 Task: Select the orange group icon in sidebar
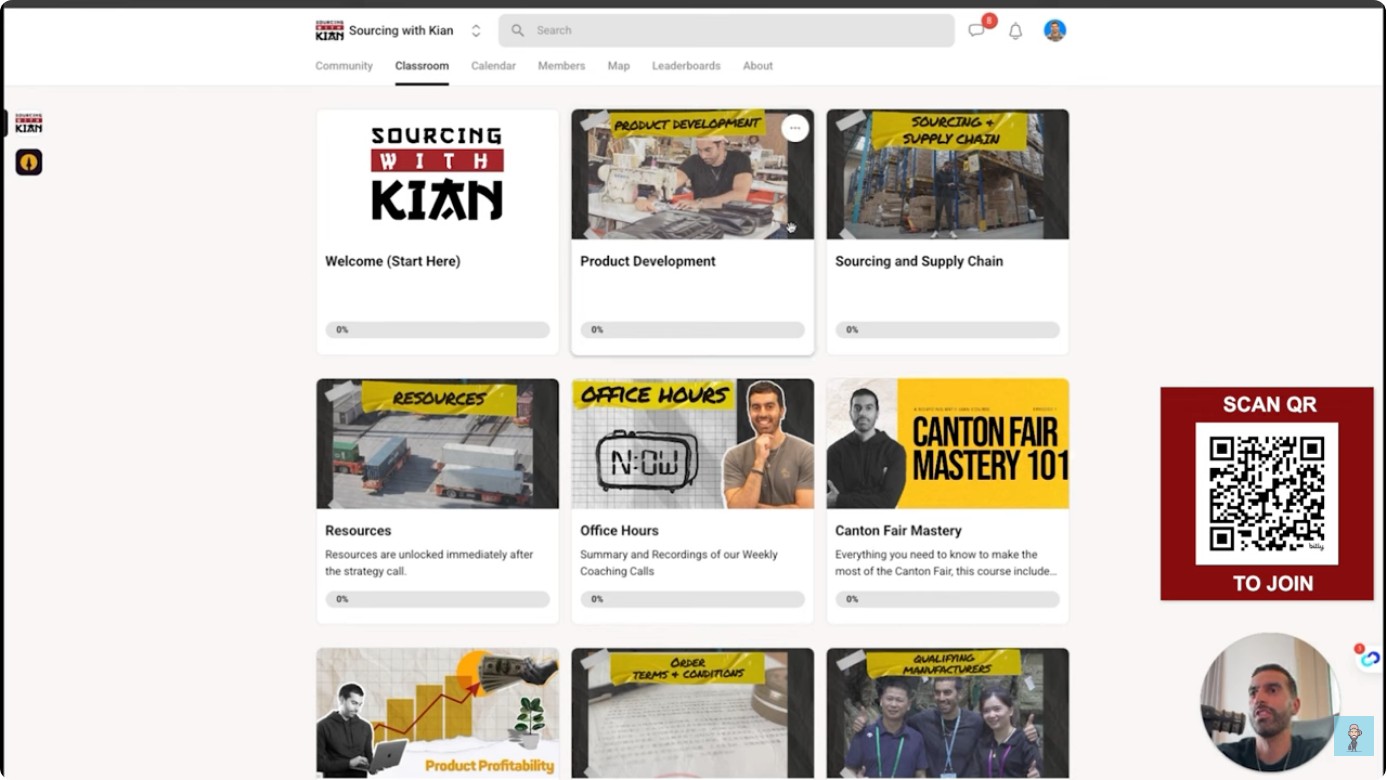pos(29,162)
